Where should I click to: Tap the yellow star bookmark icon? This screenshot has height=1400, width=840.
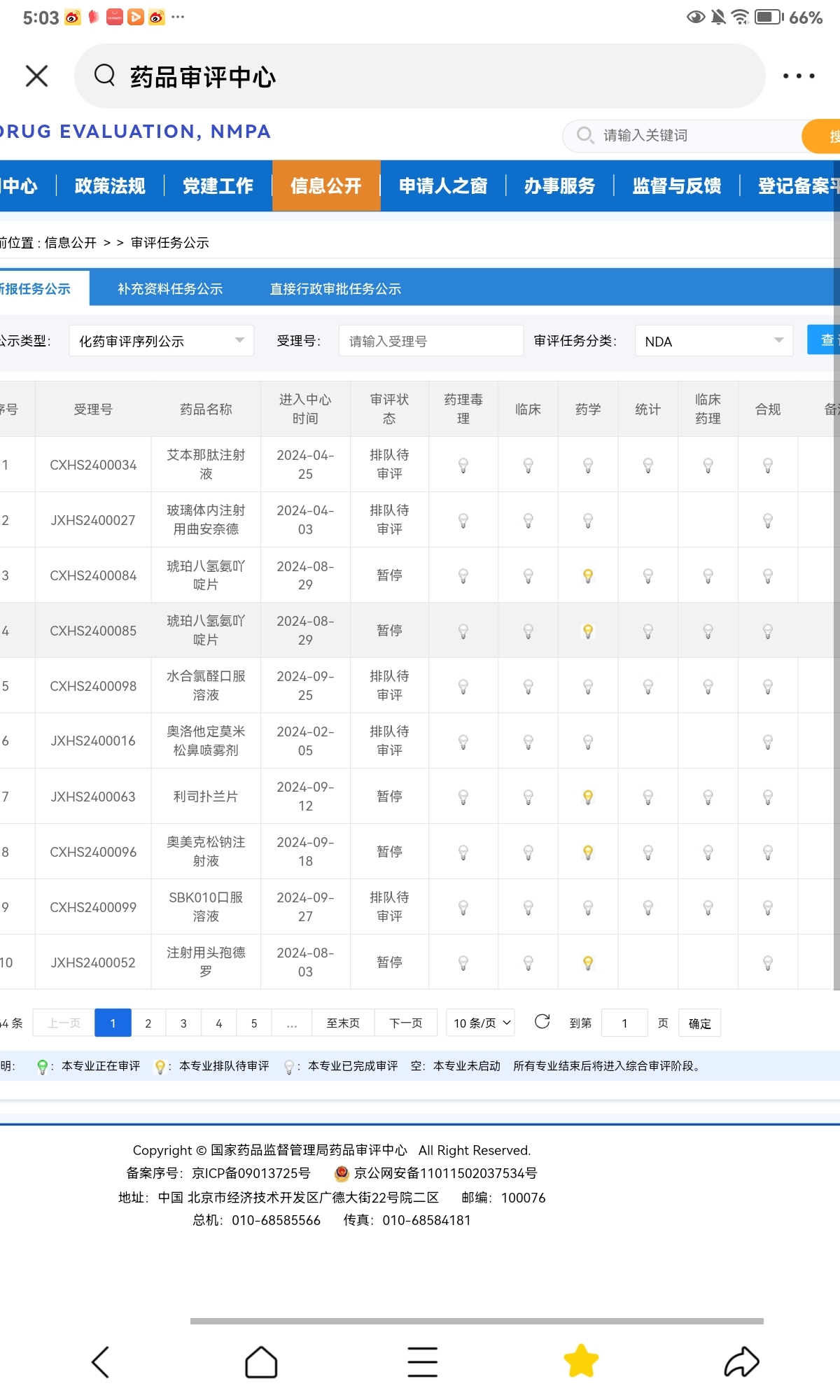581,1361
